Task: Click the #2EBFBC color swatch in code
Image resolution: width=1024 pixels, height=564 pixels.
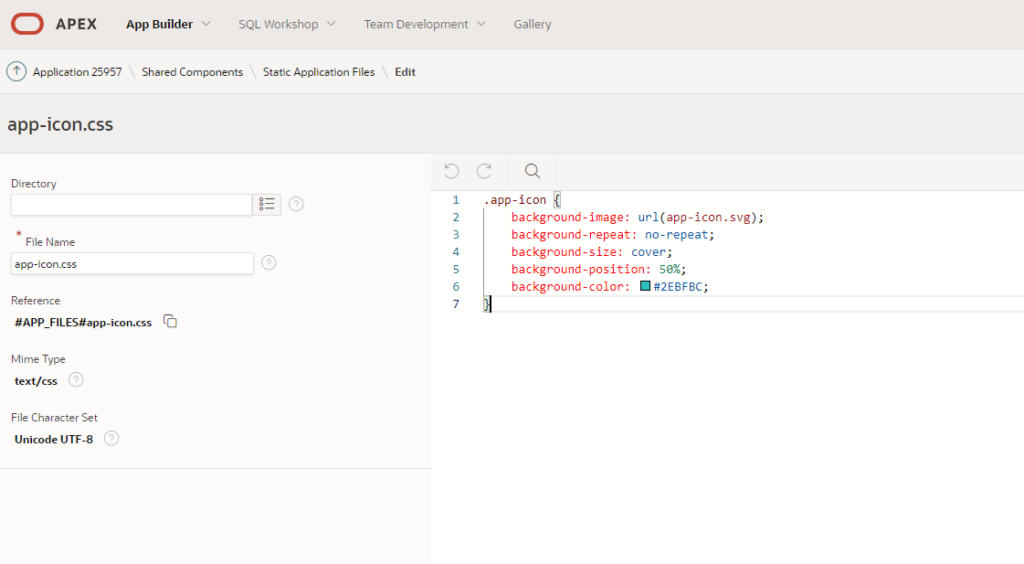Action: pos(645,286)
